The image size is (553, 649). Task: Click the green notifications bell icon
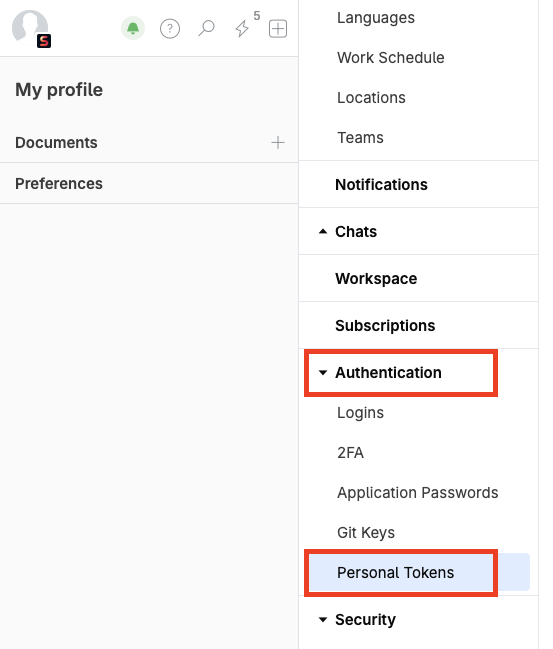[133, 29]
